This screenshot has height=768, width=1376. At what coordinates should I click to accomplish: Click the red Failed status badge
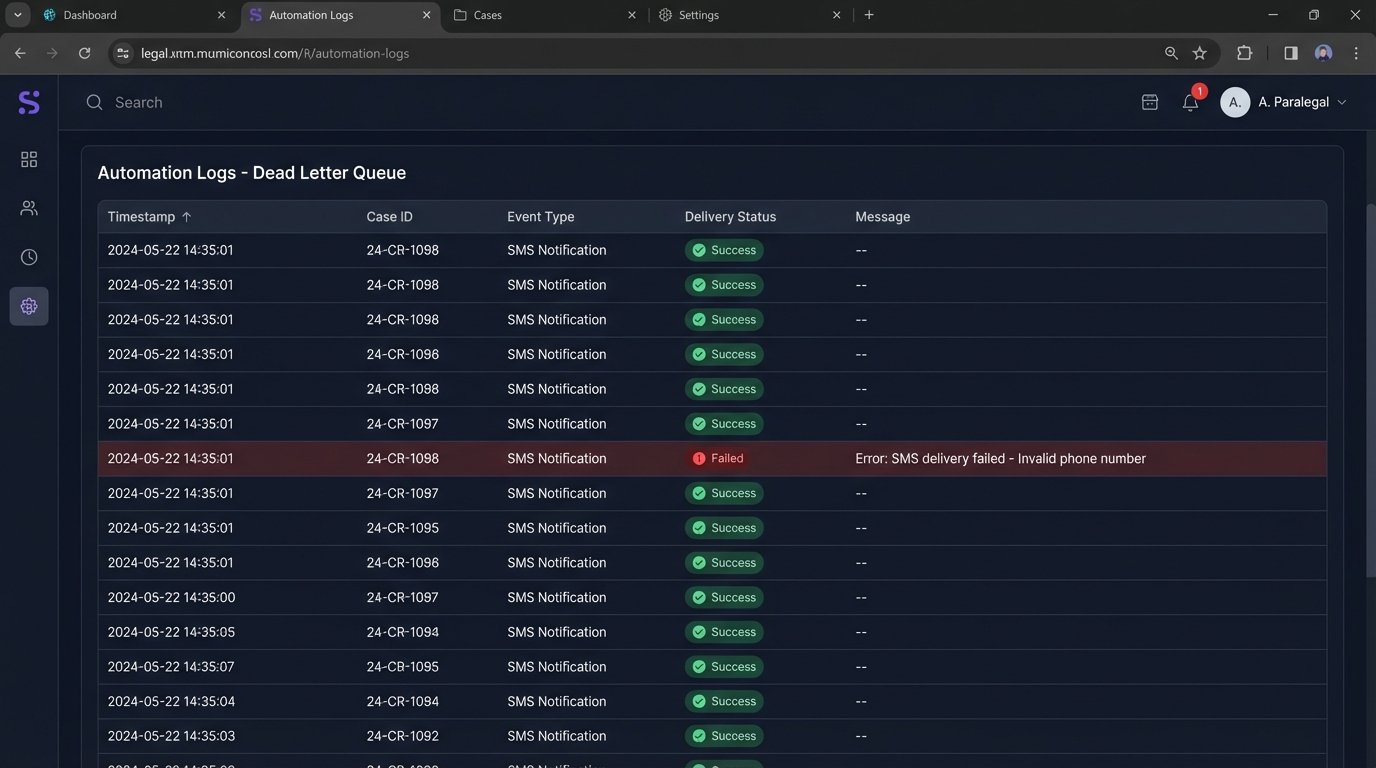(x=718, y=459)
